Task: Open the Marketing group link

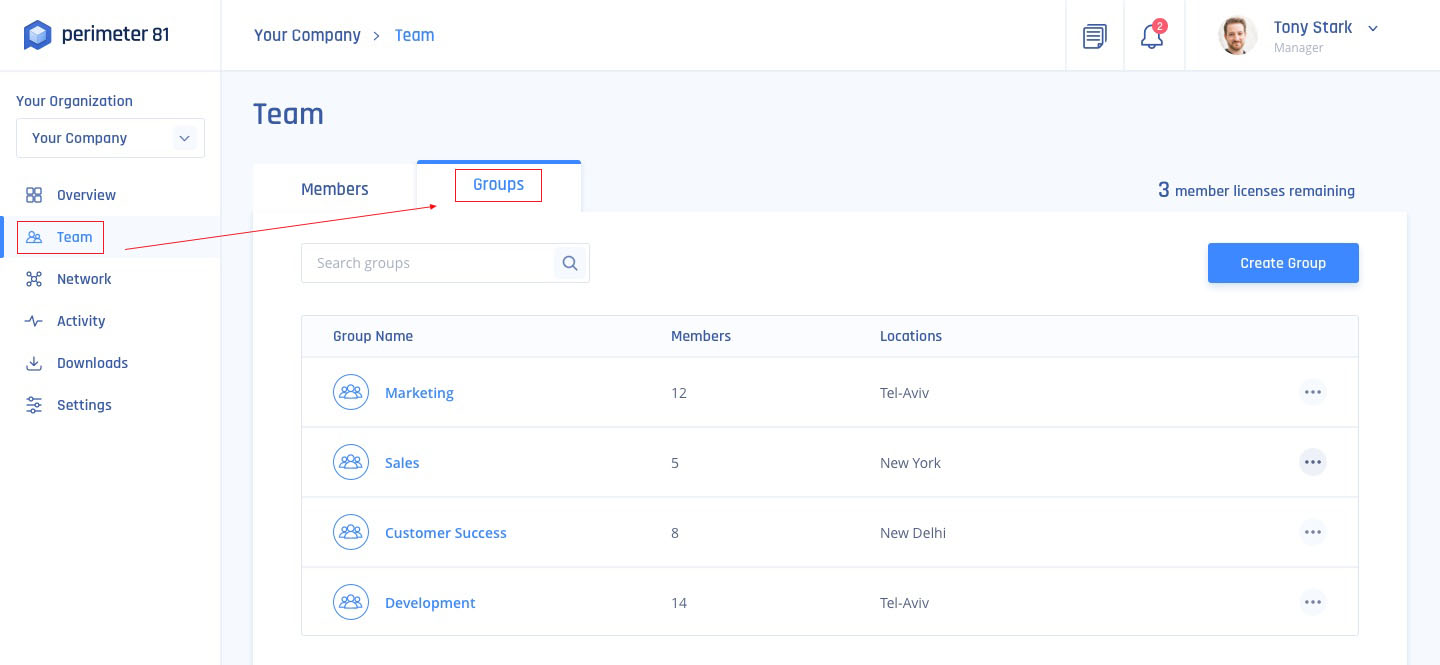Action: coord(419,393)
